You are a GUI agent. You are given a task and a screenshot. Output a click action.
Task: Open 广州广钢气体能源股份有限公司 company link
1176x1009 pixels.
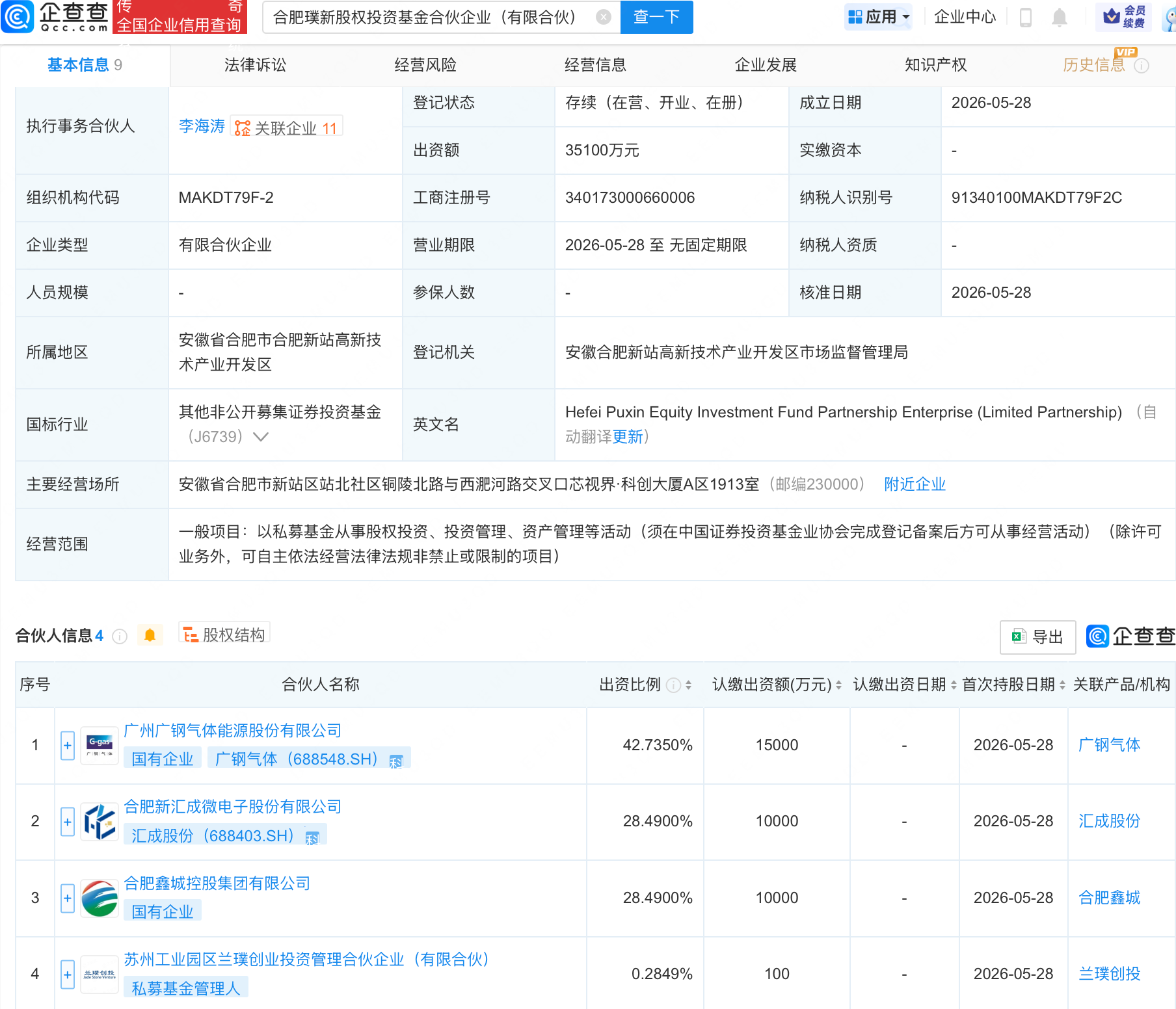click(x=232, y=731)
